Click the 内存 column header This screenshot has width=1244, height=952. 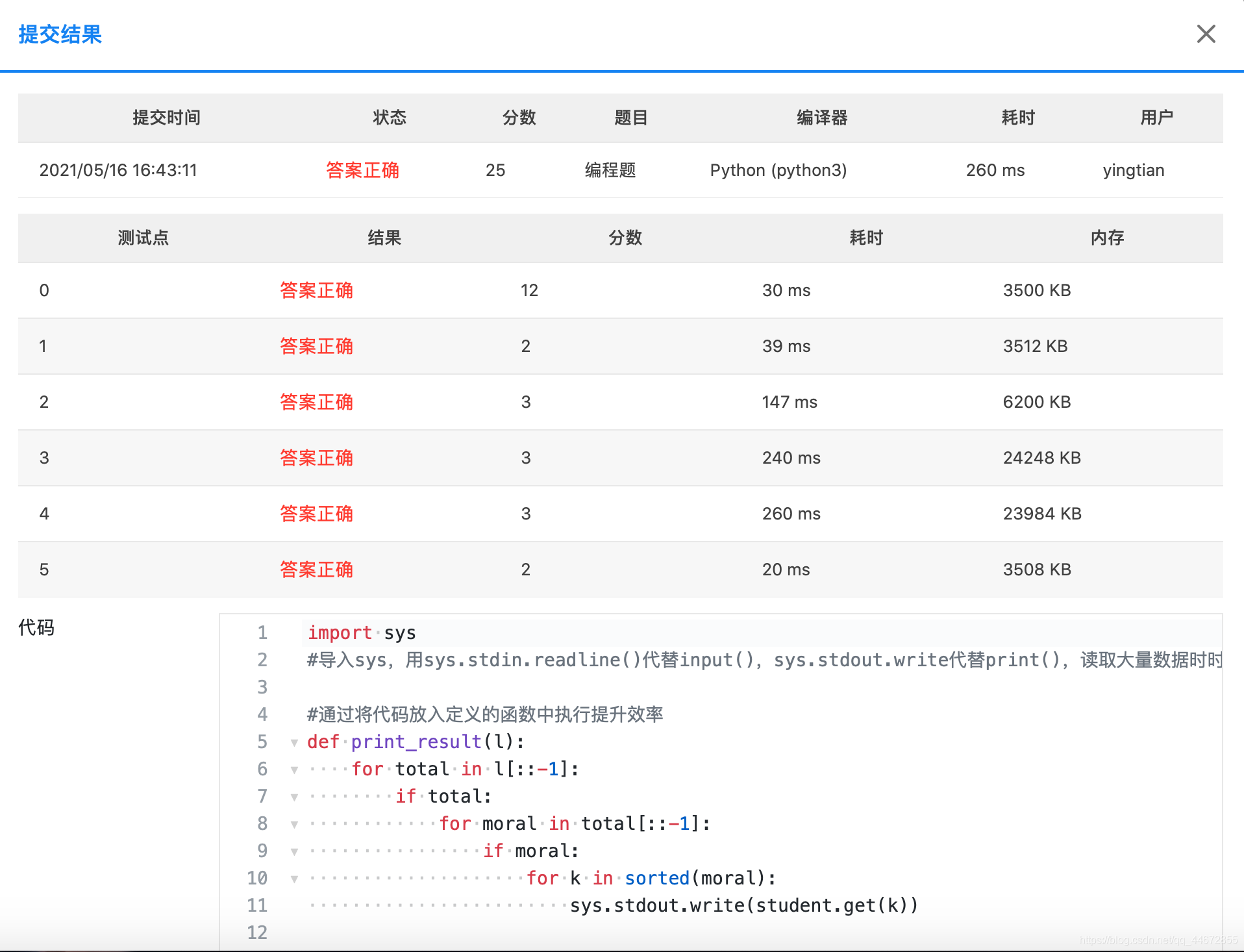coord(1106,238)
